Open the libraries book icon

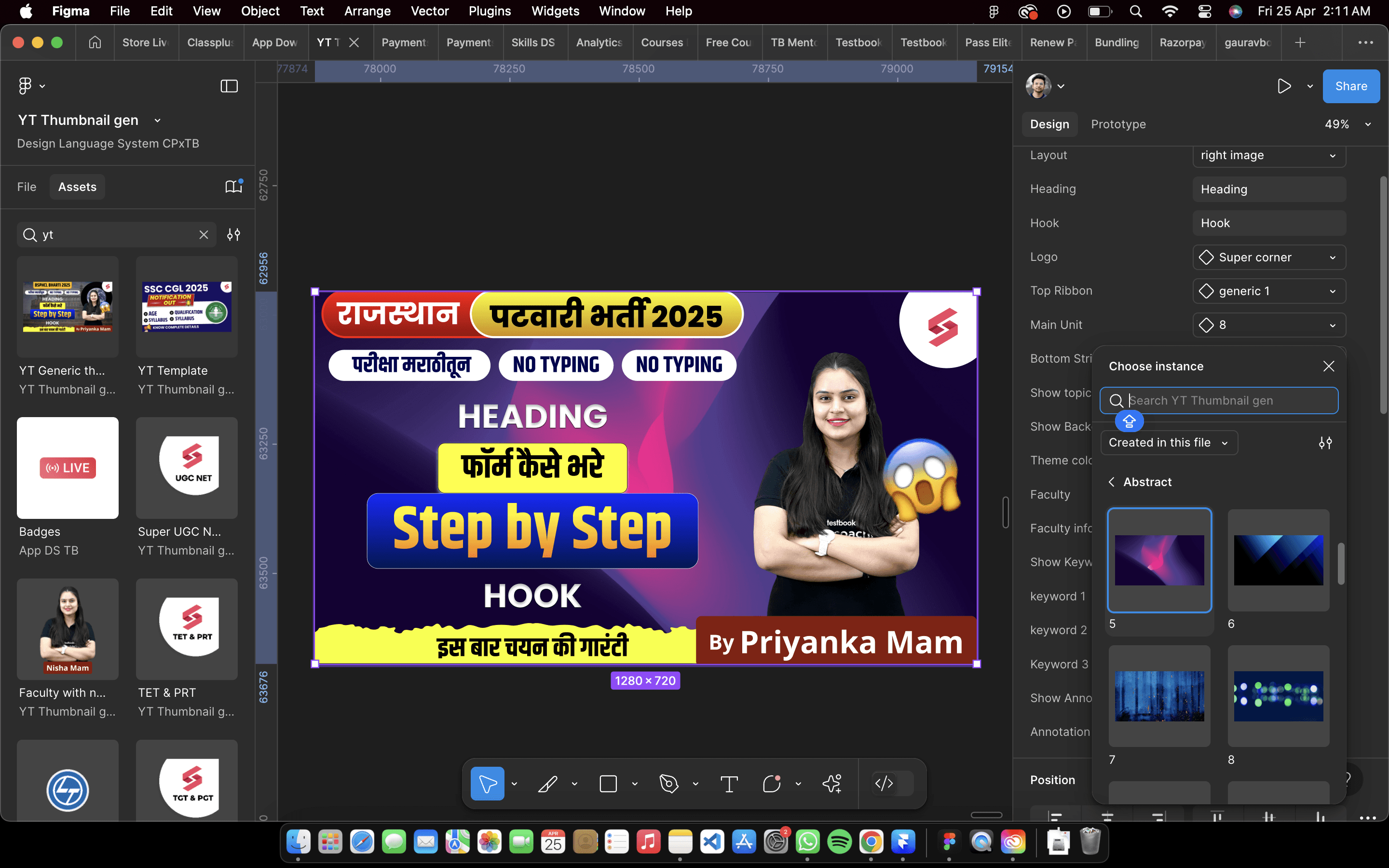coord(233,187)
